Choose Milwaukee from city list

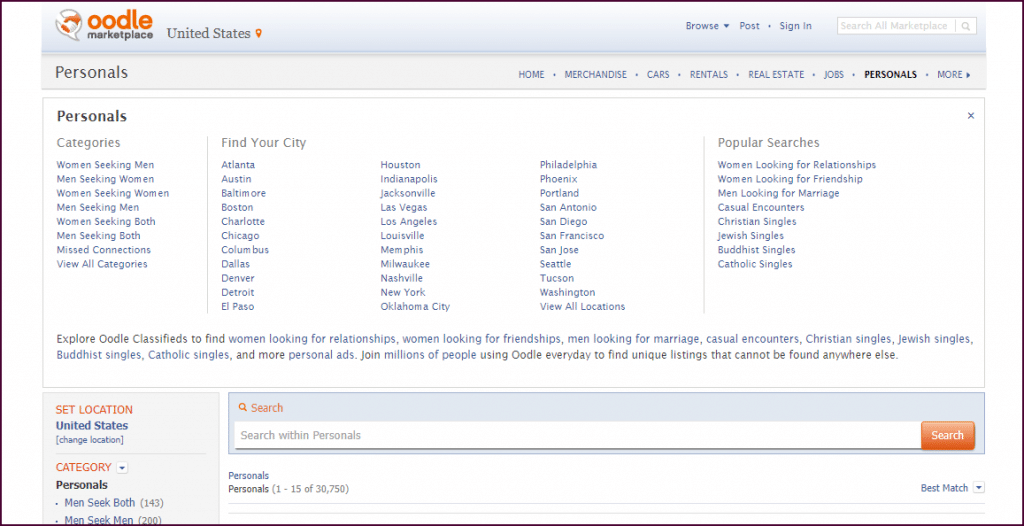[405, 264]
